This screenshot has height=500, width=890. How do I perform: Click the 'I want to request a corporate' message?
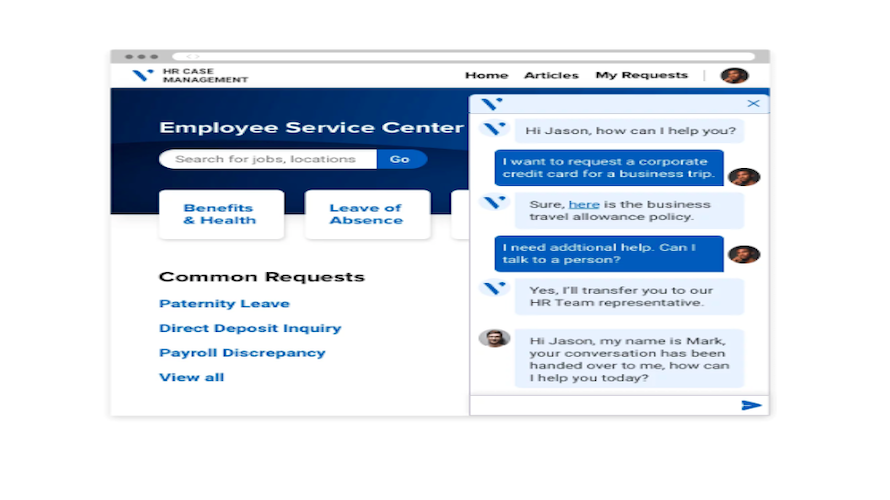[x=609, y=167]
